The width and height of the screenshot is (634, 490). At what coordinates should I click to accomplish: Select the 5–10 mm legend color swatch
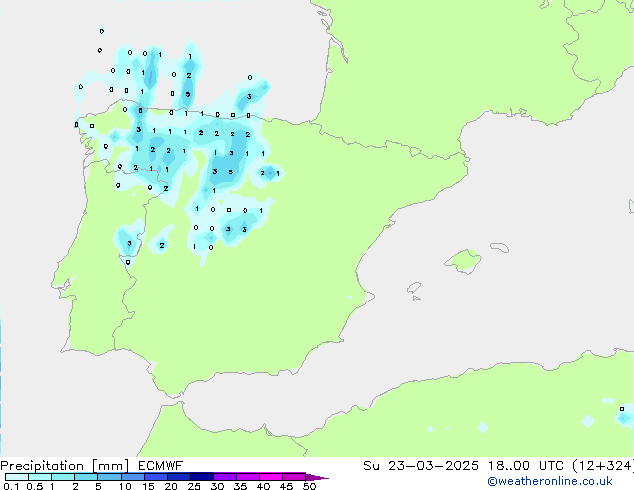coord(109,477)
